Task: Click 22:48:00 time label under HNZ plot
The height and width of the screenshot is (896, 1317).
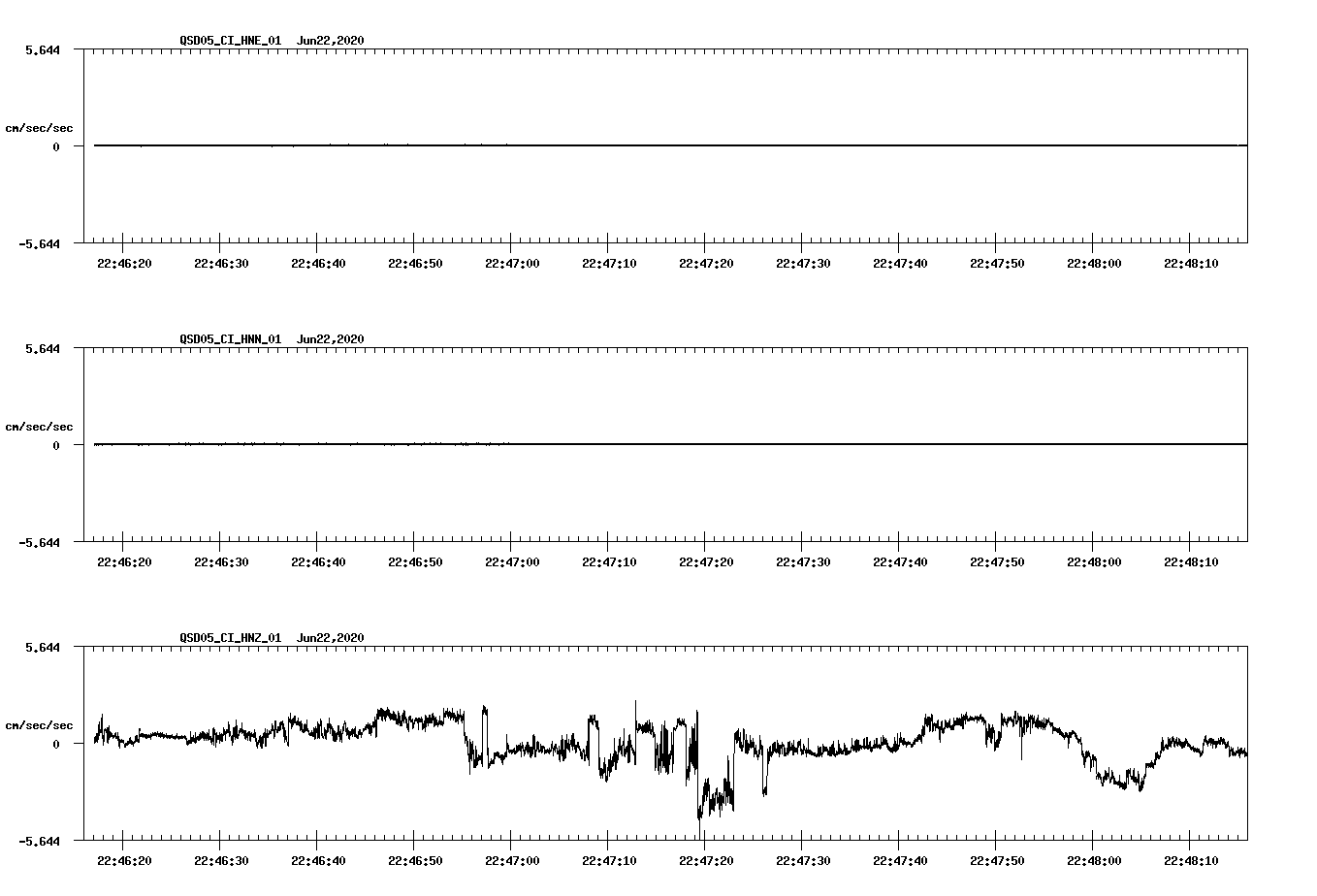Action: pyautogui.click(x=1094, y=860)
